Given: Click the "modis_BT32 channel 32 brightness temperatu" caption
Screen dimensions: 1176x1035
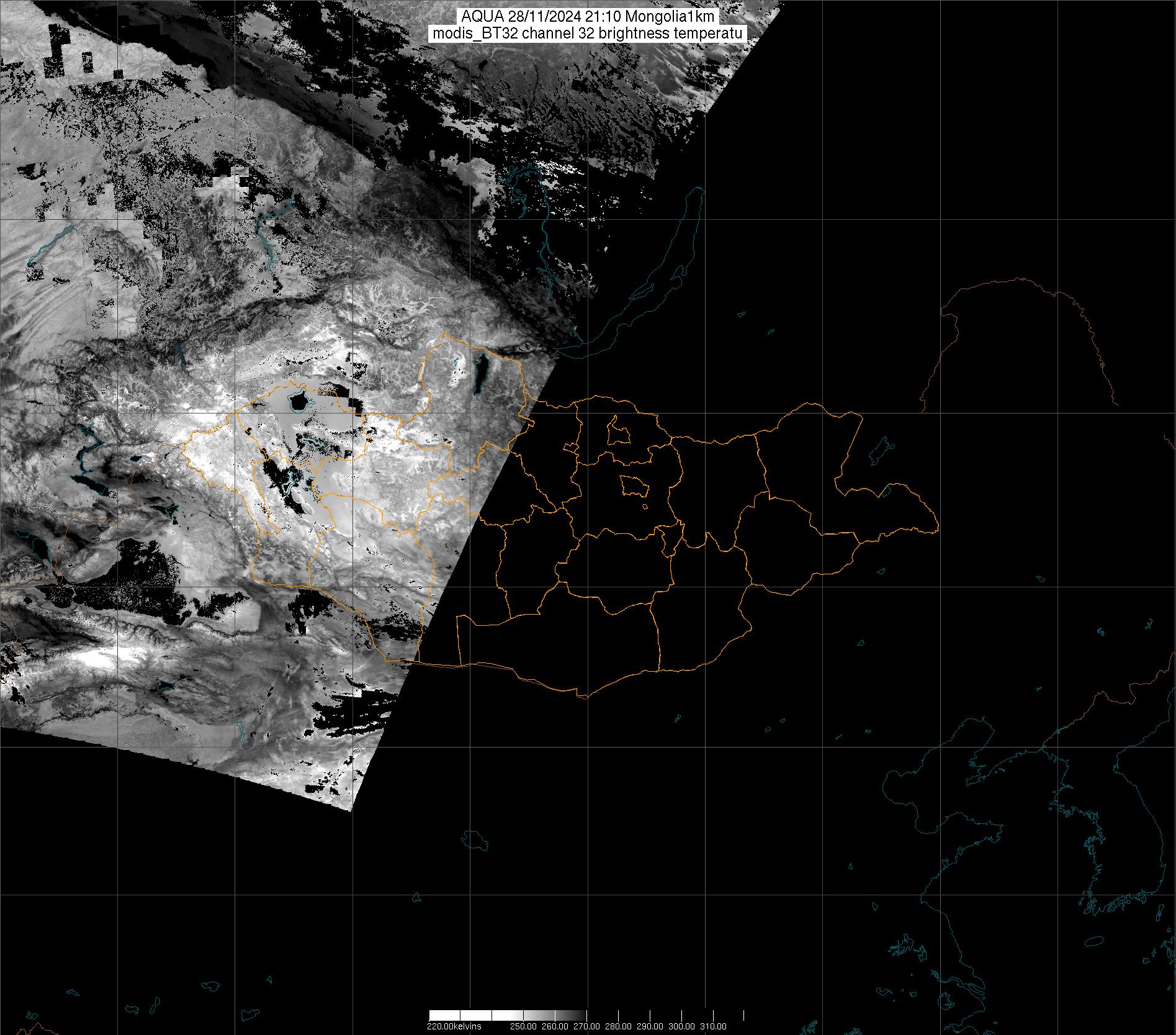Looking at the screenshot, I should [x=587, y=34].
